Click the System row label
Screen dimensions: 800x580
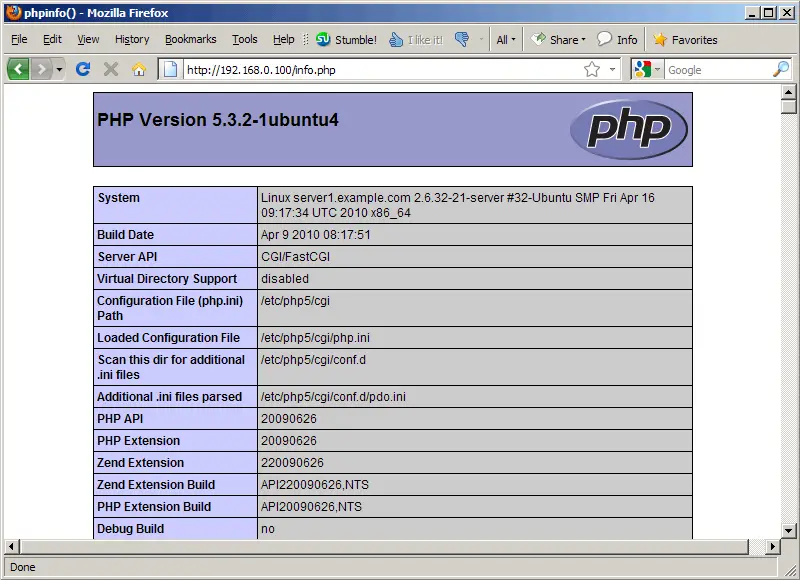click(118, 198)
